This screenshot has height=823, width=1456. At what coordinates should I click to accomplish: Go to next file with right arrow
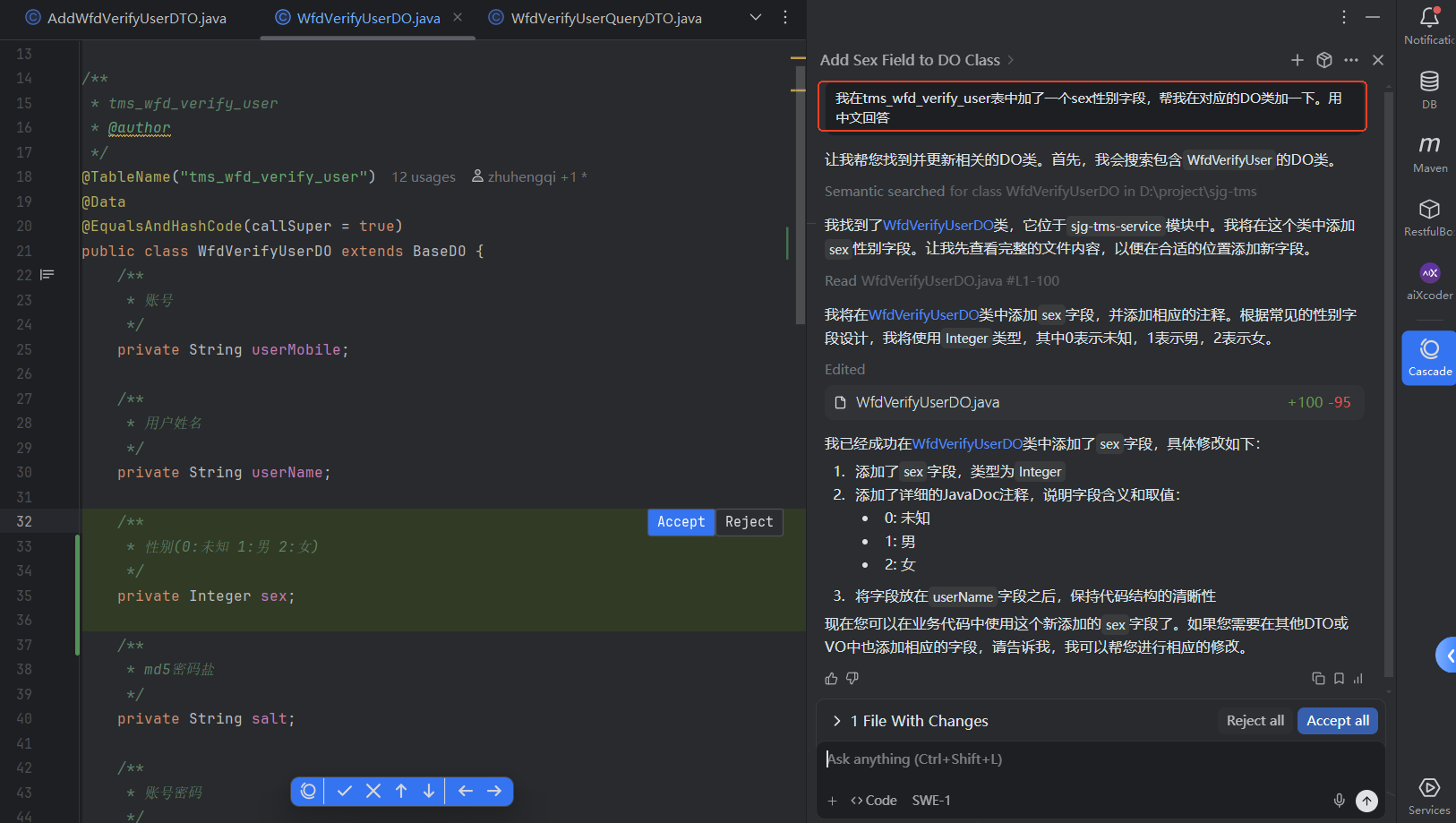(x=494, y=791)
